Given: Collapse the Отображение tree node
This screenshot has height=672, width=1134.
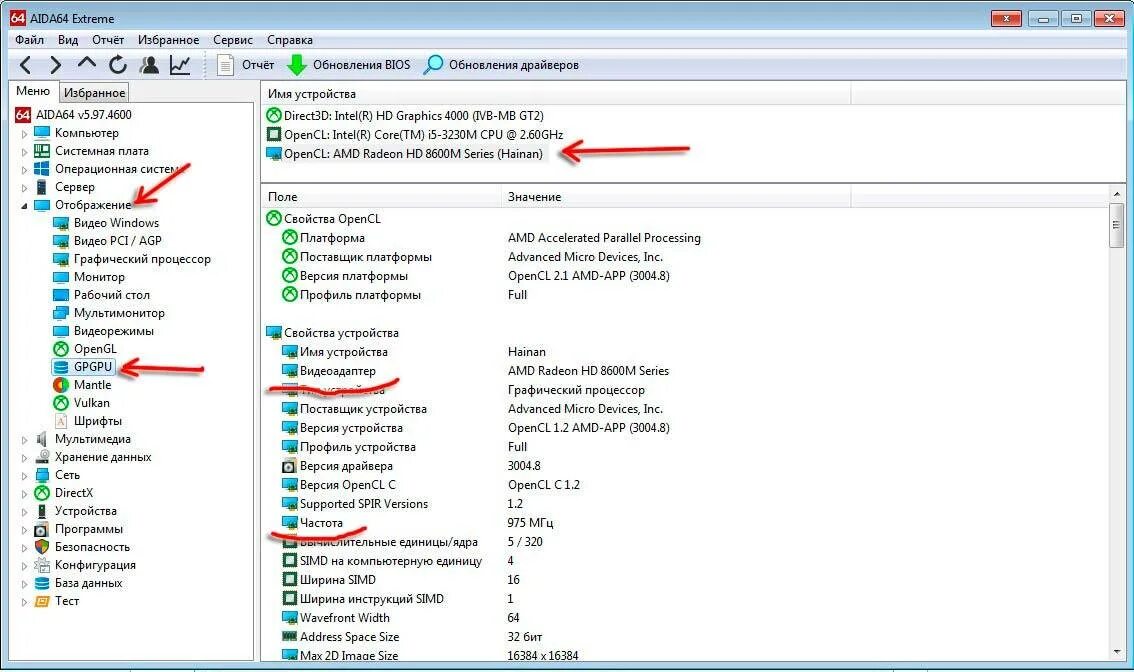Looking at the screenshot, I should 24,205.
